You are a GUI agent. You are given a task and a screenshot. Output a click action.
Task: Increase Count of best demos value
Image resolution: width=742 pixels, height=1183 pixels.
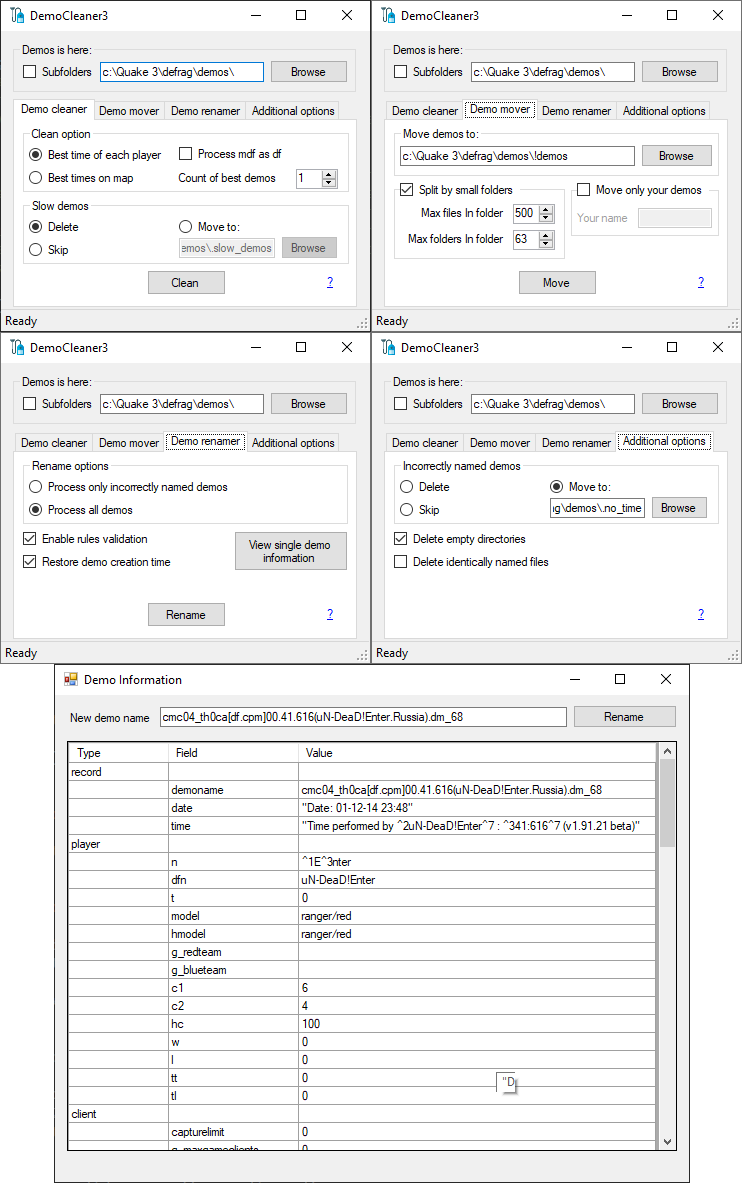click(328, 174)
